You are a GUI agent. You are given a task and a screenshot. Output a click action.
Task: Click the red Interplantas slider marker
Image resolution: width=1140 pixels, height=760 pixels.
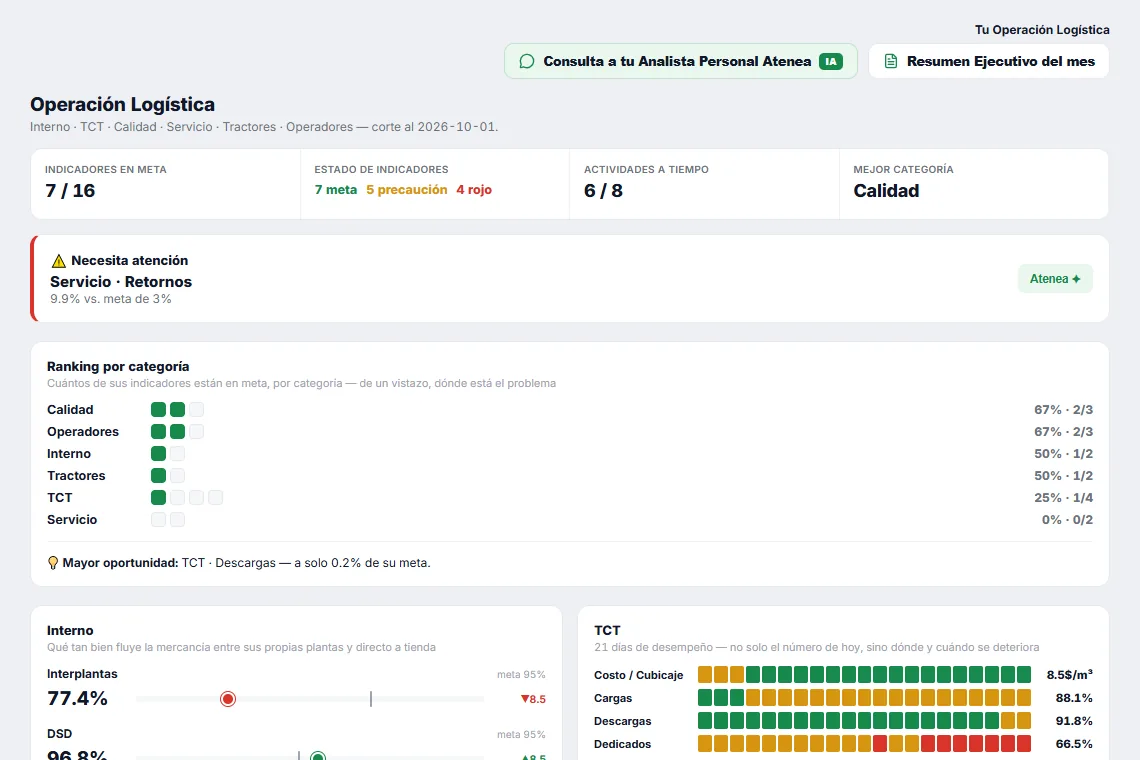228,699
